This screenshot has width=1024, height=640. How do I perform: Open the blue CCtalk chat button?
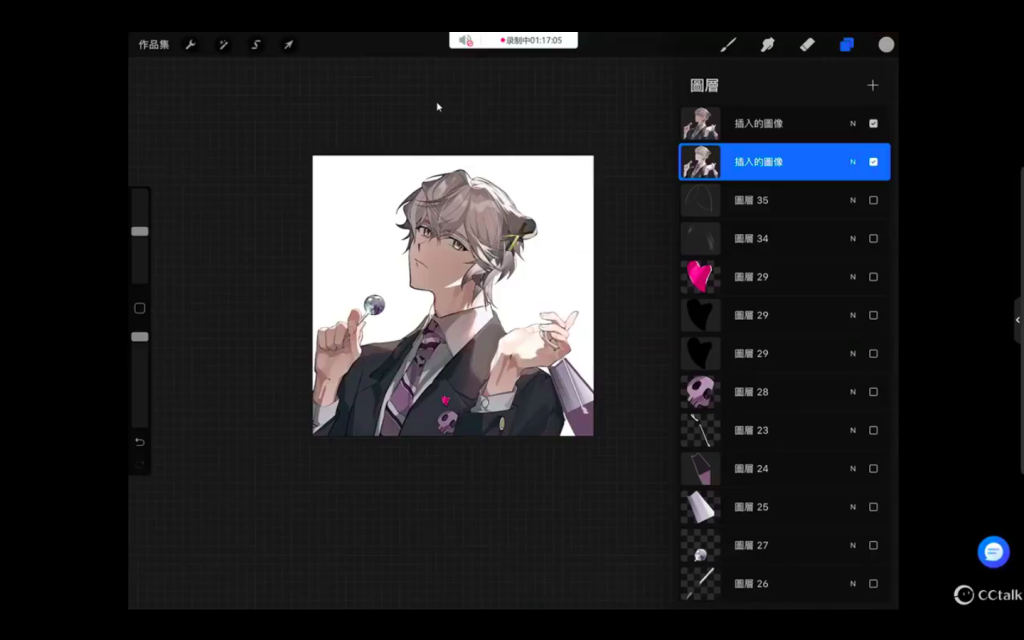point(993,551)
